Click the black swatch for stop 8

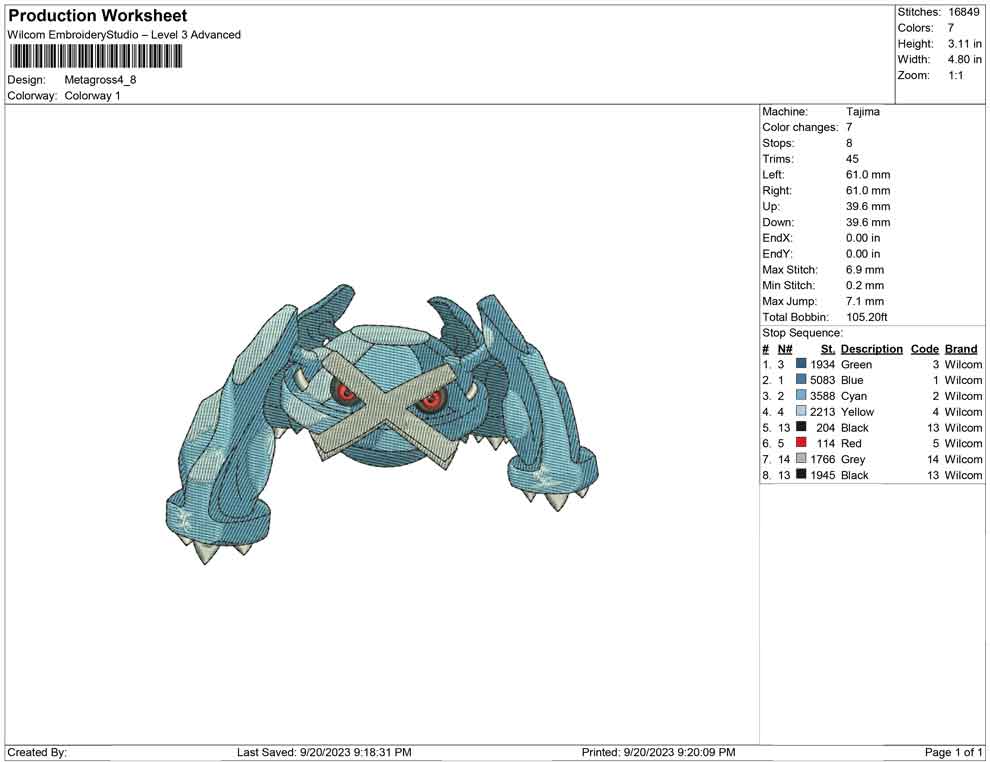801,474
